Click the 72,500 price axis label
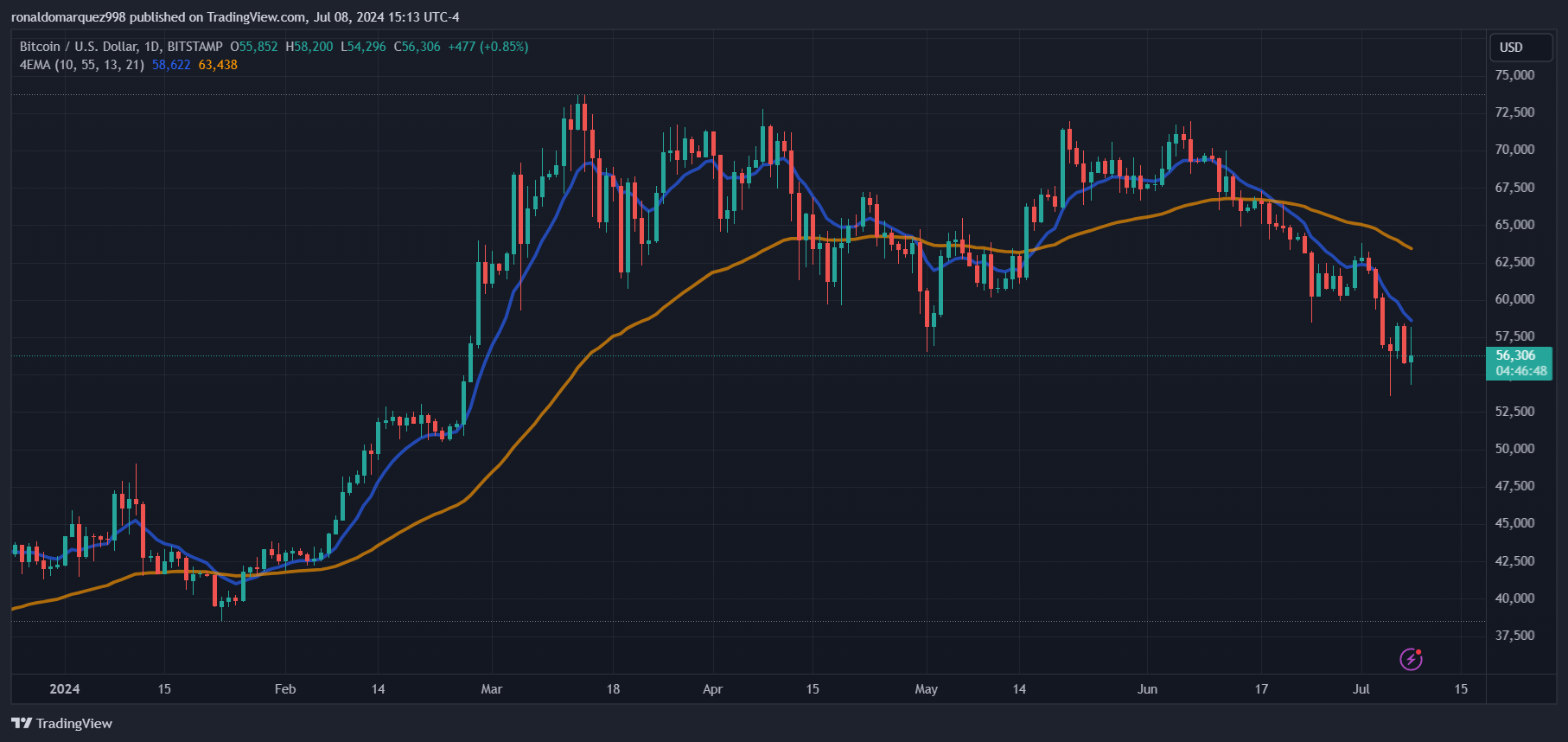The width and height of the screenshot is (1568, 742). (x=1515, y=112)
